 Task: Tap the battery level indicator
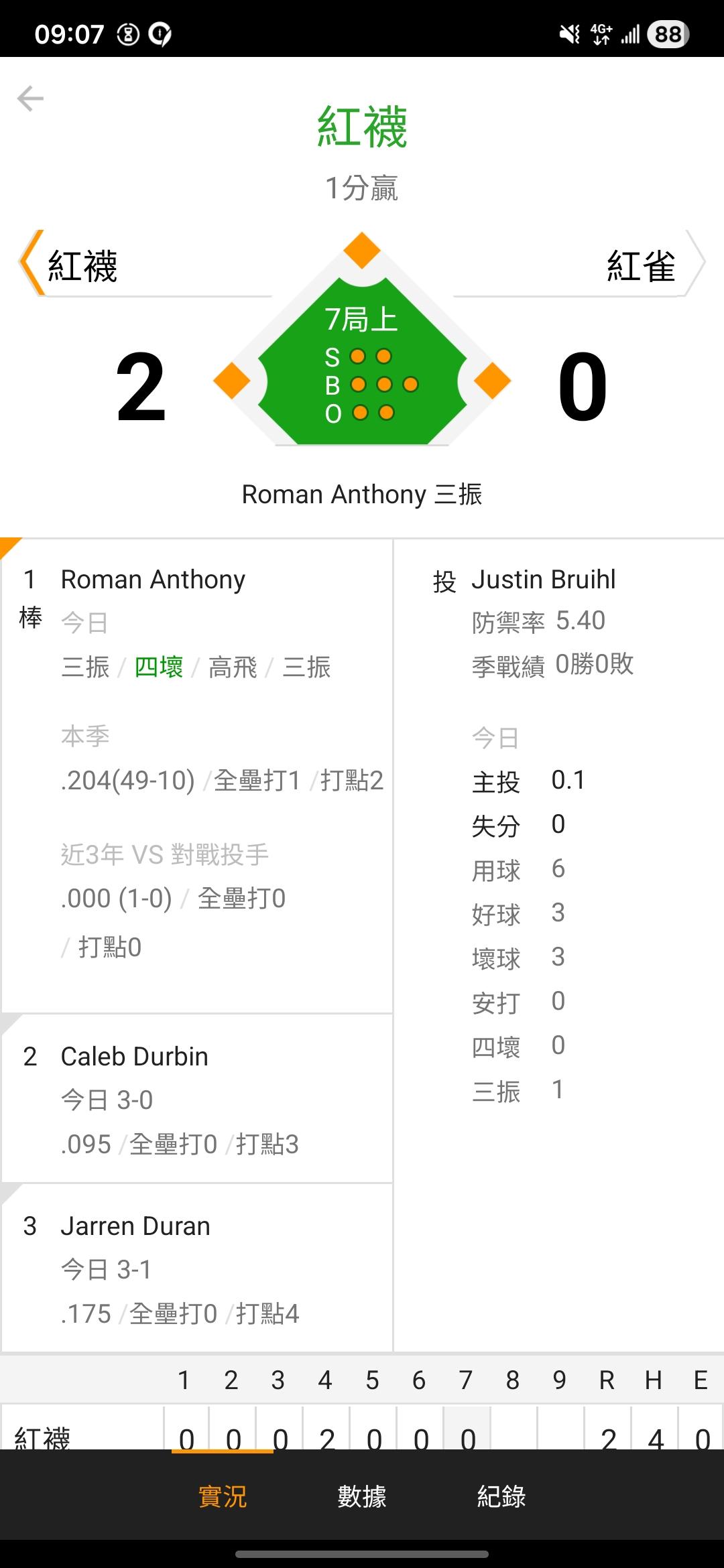668,34
